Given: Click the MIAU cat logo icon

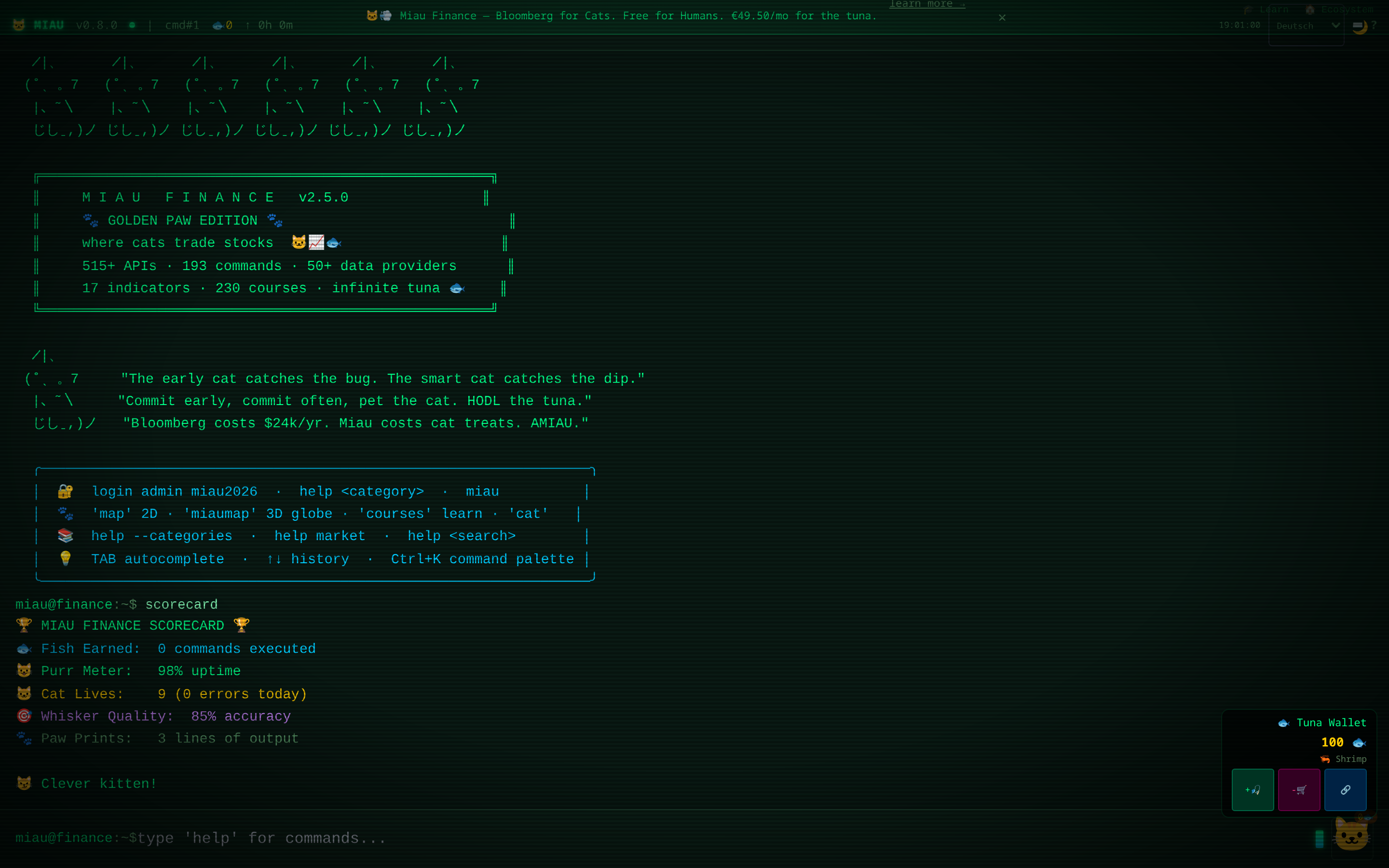Looking at the screenshot, I should pos(19,25).
